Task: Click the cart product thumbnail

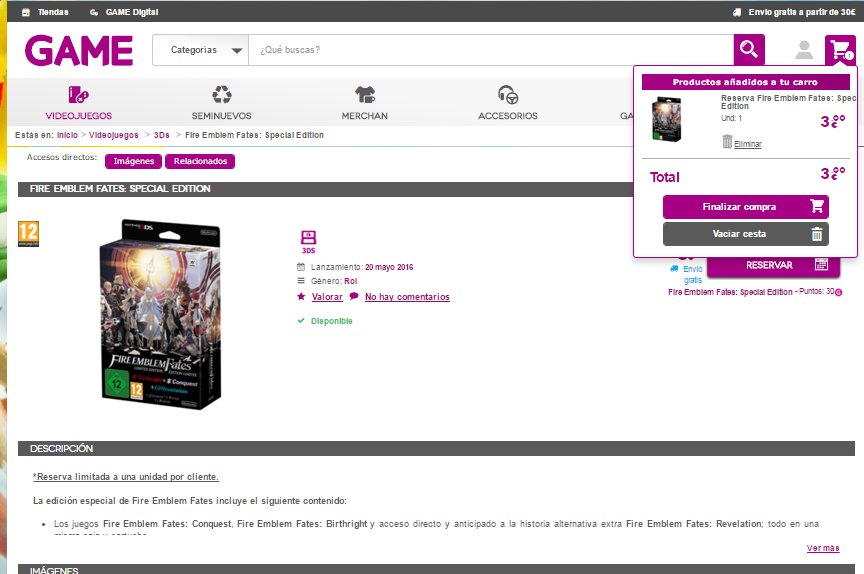Action: click(667, 119)
